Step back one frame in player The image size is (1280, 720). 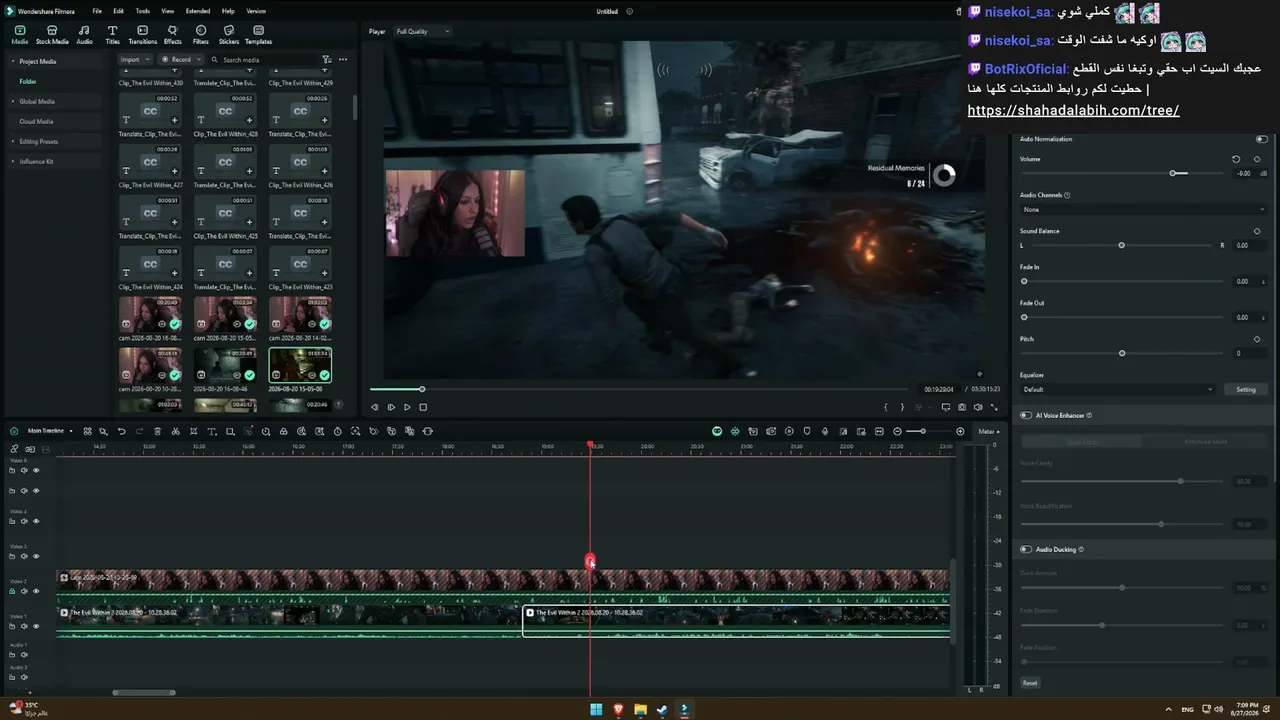(x=375, y=407)
